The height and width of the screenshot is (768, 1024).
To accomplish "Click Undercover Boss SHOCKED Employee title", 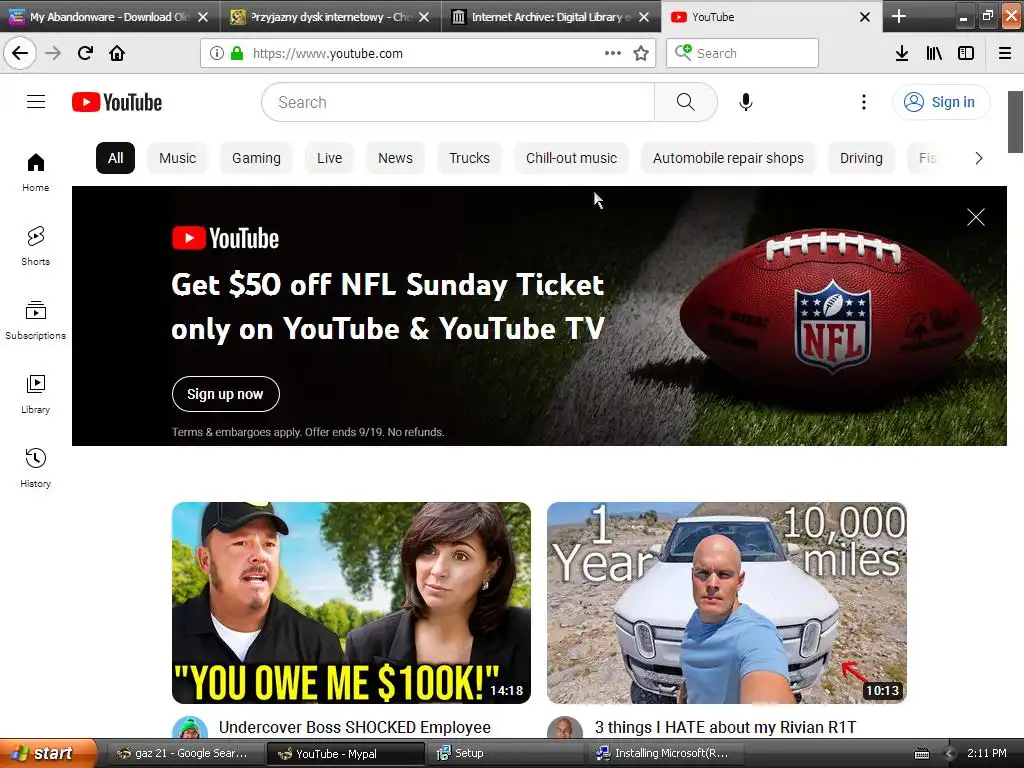I will coord(355,728).
